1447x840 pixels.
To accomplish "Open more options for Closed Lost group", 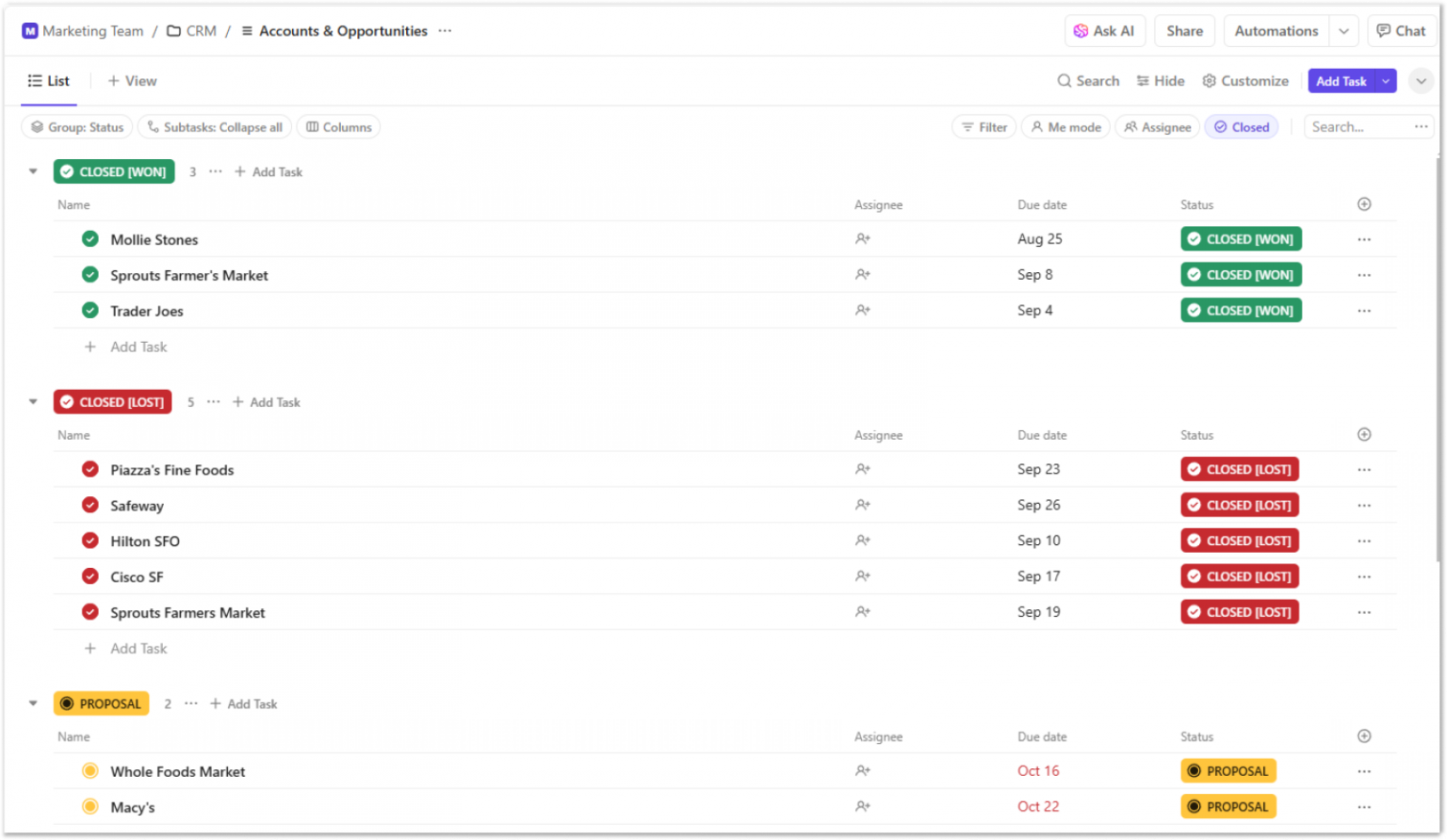I will pyautogui.click(x=214, y=402).
